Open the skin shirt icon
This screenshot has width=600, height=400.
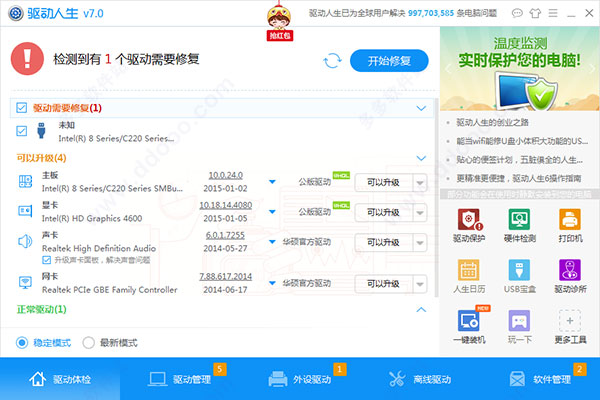tap(535, 13)
